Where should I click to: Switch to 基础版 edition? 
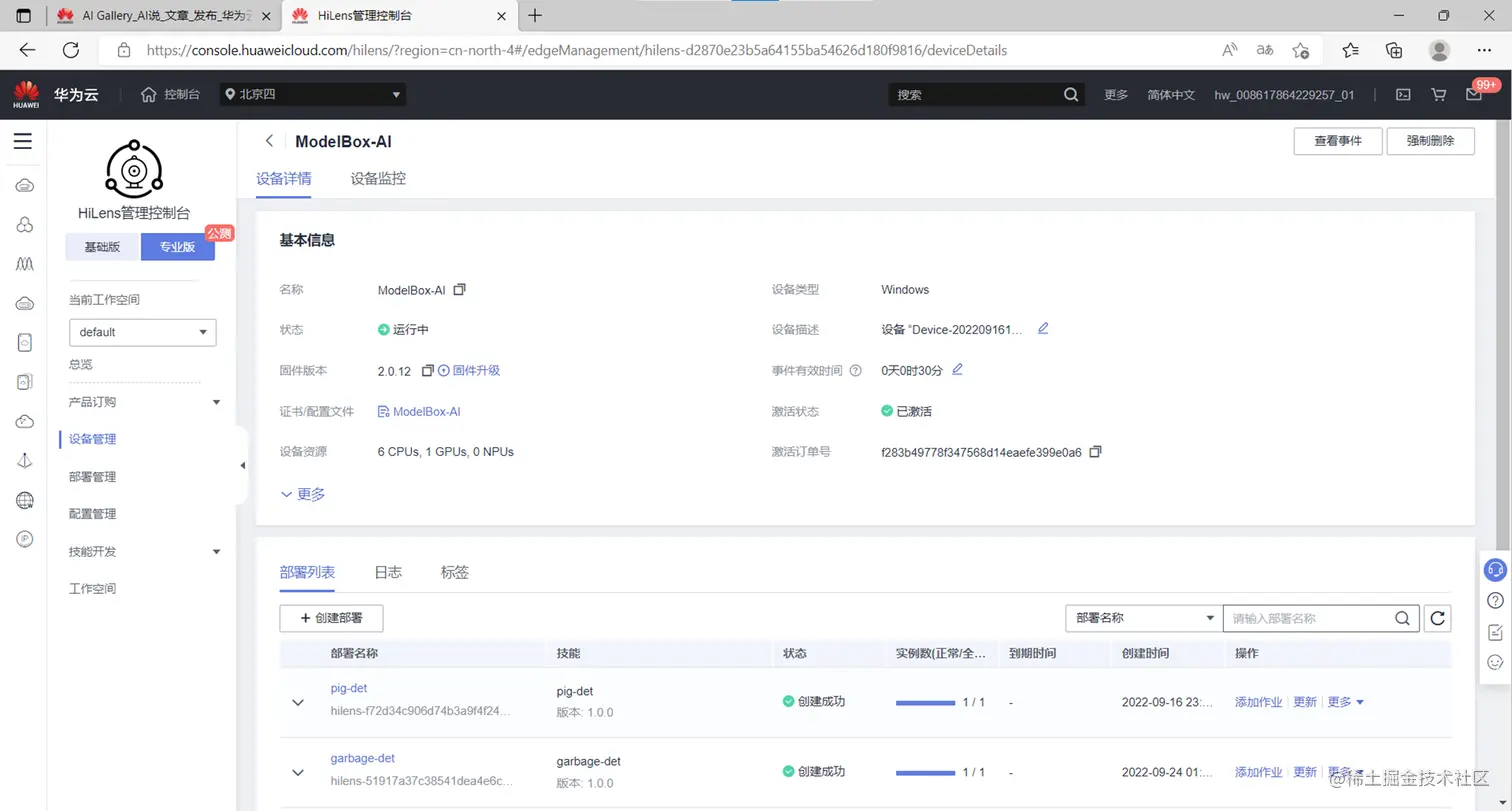pos(102,247)
